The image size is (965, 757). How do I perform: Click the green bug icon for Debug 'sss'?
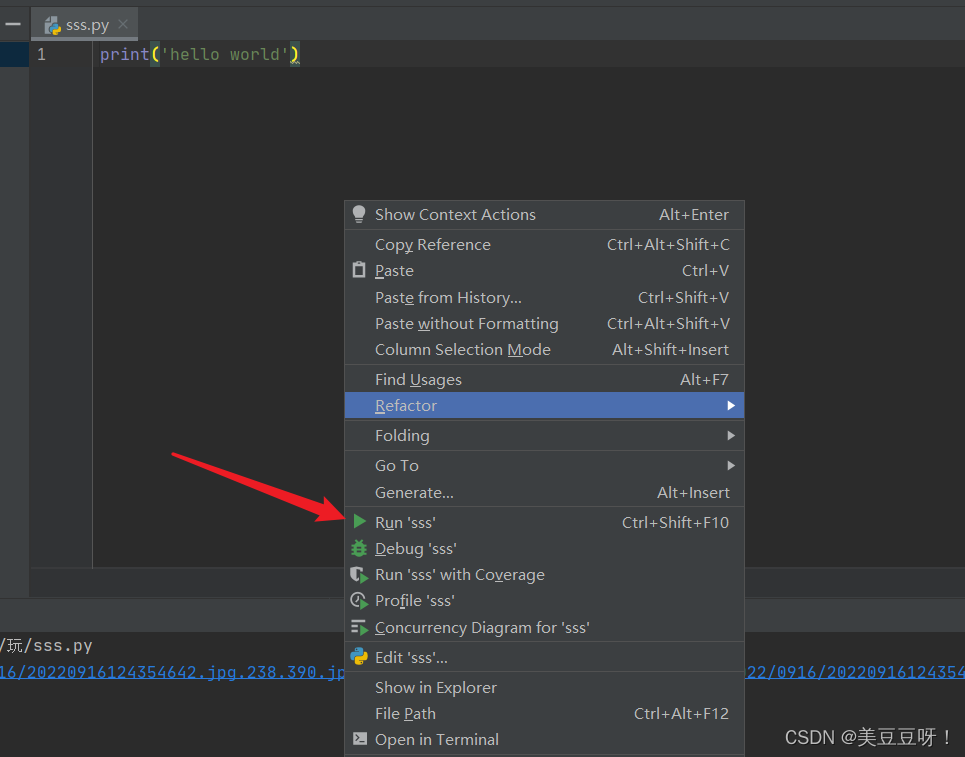click(x=359, y=548)
